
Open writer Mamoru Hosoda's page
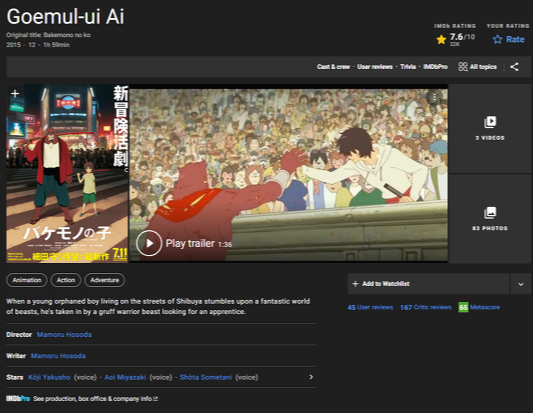point(58,356)
